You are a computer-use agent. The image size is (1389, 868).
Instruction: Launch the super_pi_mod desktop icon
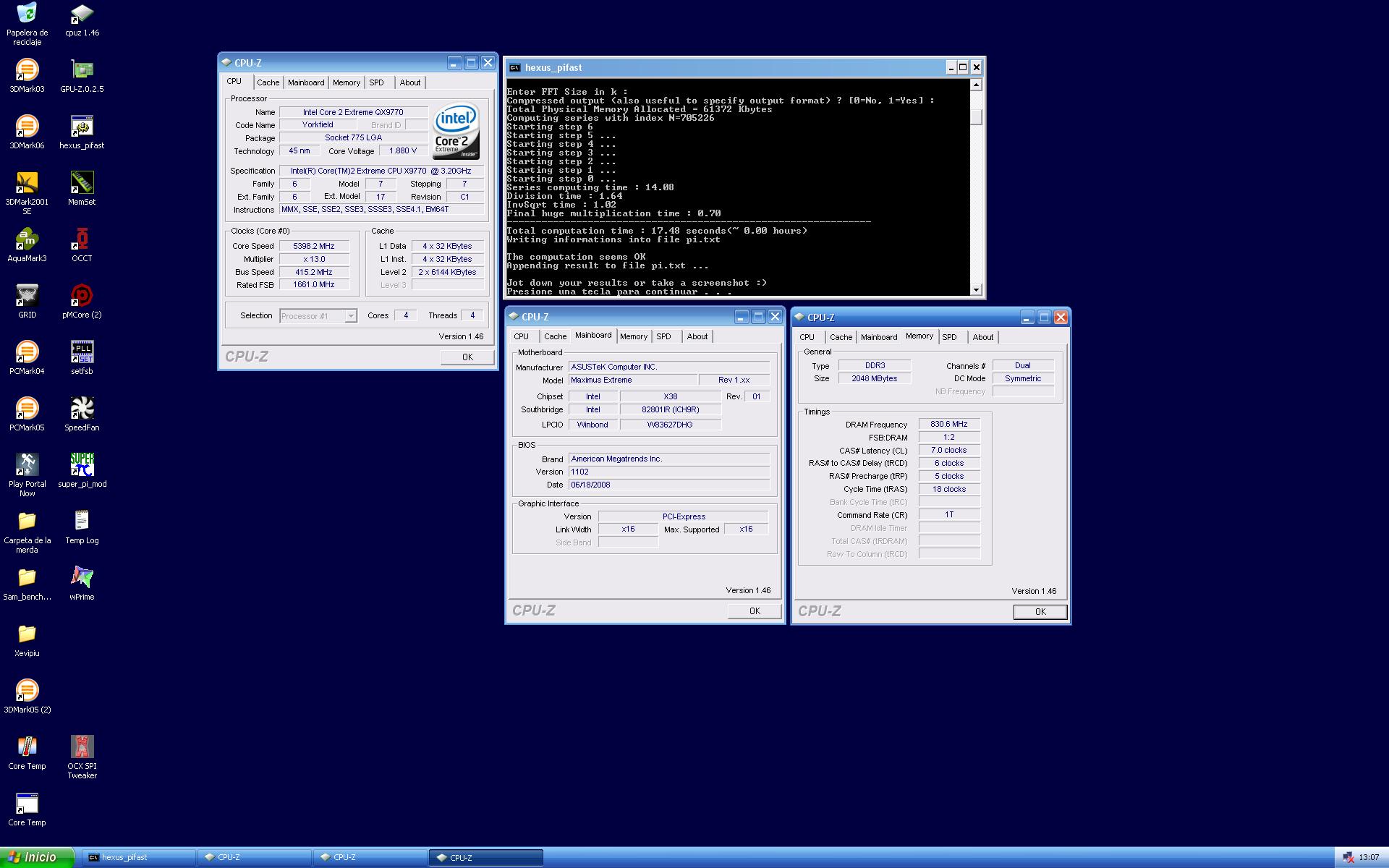pos(82,470)
